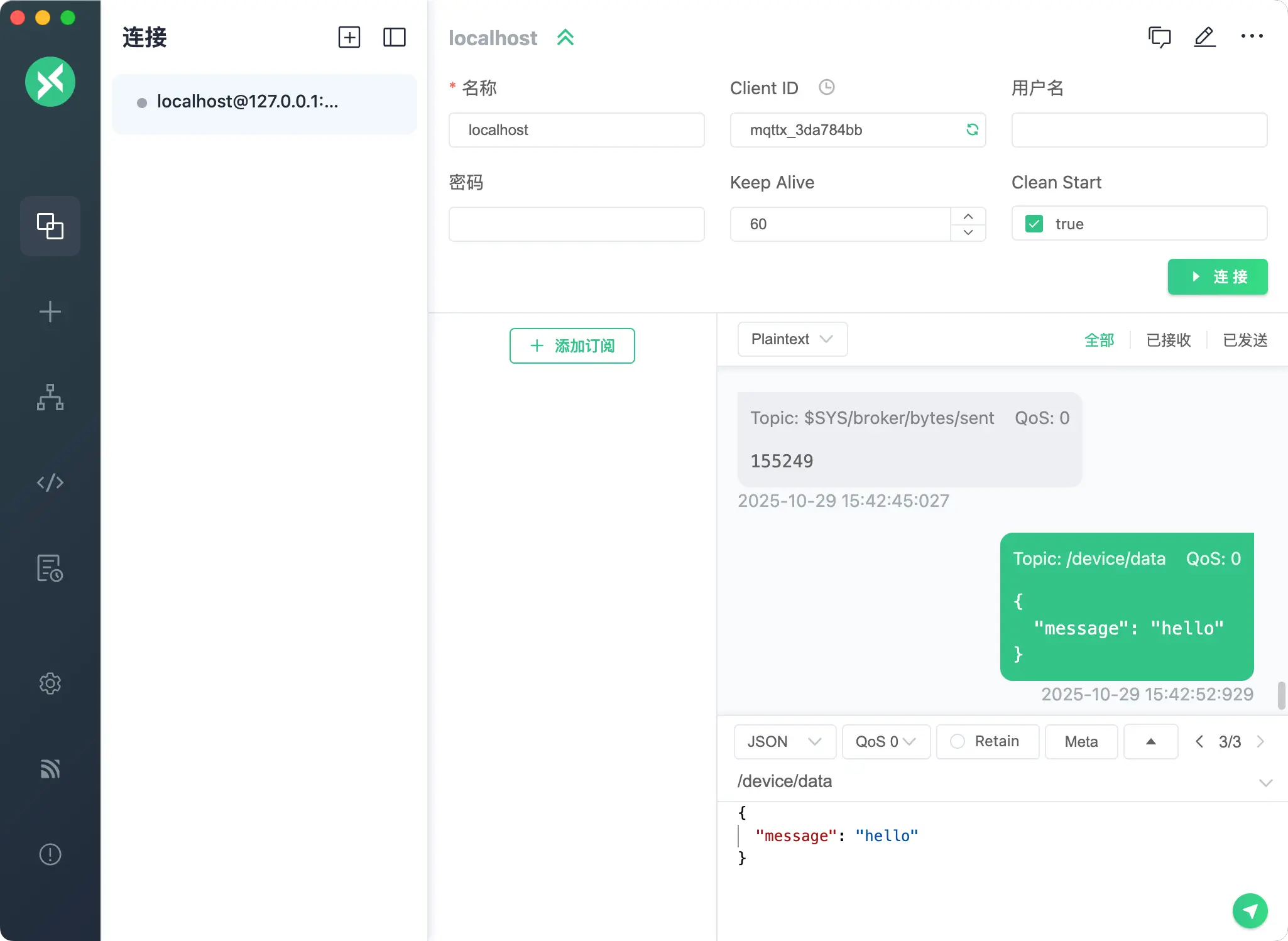1288x941 pixels.
Task: Disable the Clean Start checkbox
Action: (1034, 224)
